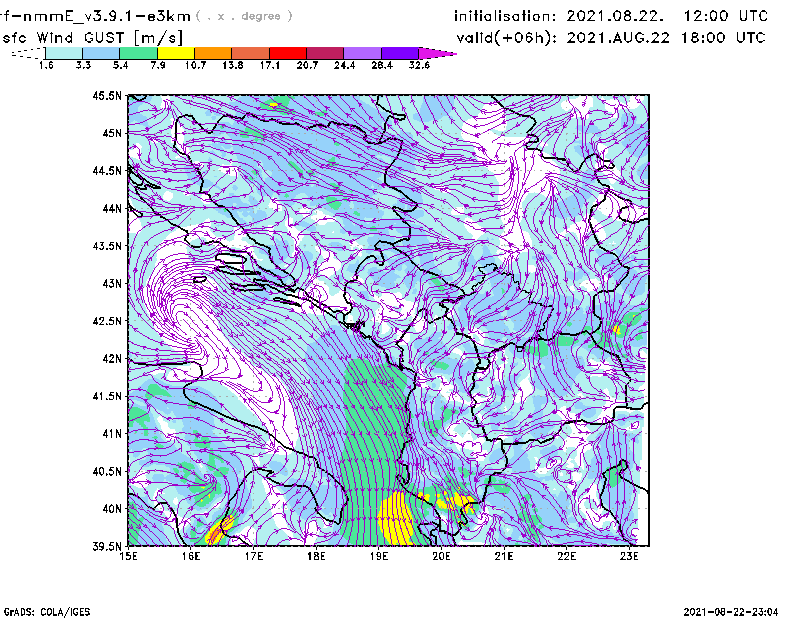Click the 41.5N latitude label

pos(107,396)
